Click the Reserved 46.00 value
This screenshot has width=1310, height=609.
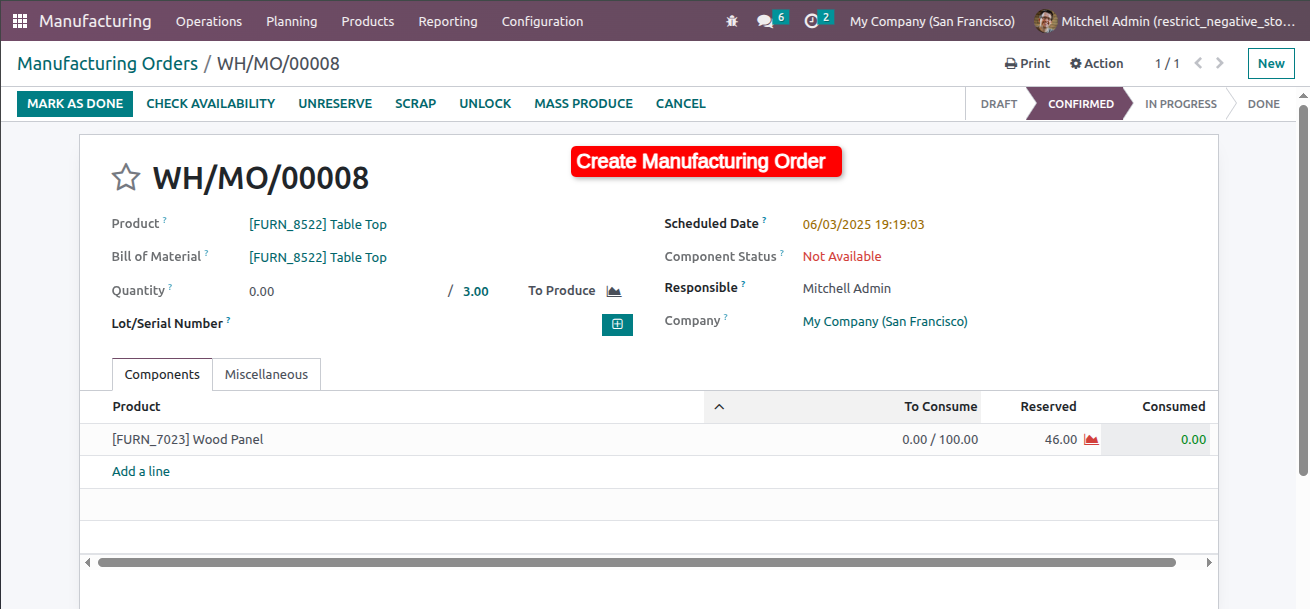pyautogui.click(x=1061, y=439)
